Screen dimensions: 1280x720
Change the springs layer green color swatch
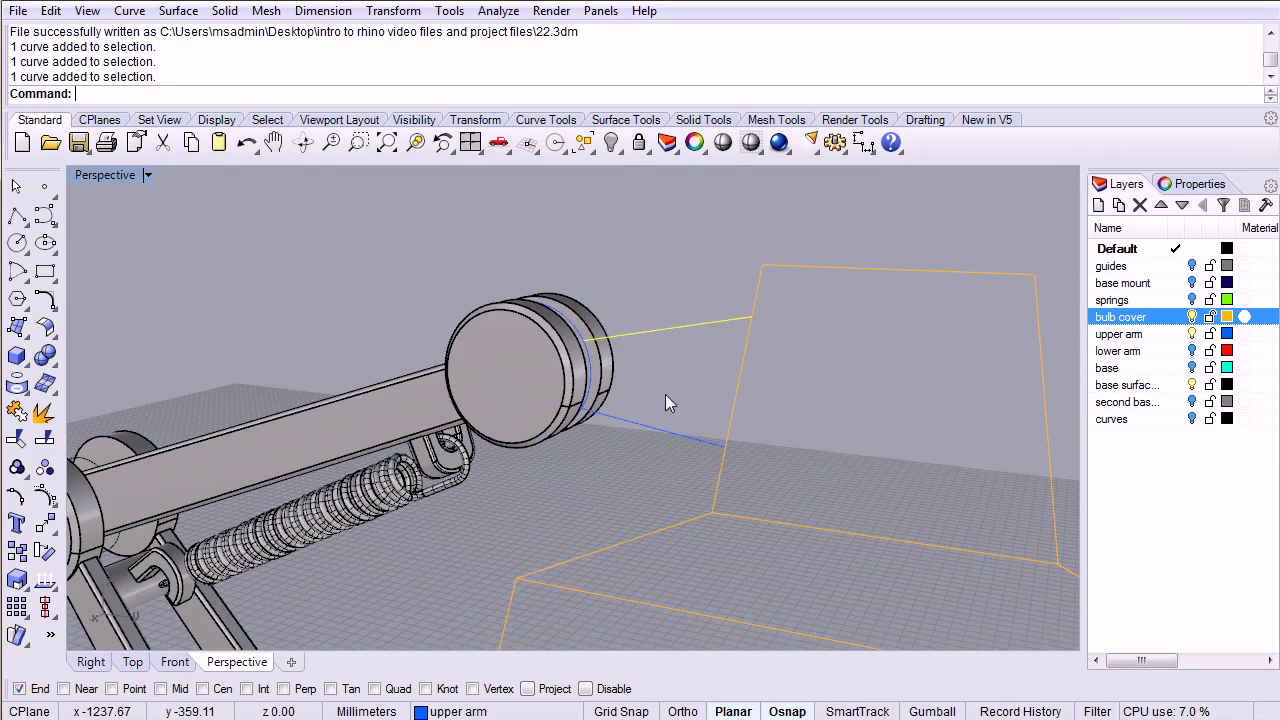pyautogui.click(x=1227, y=300)
